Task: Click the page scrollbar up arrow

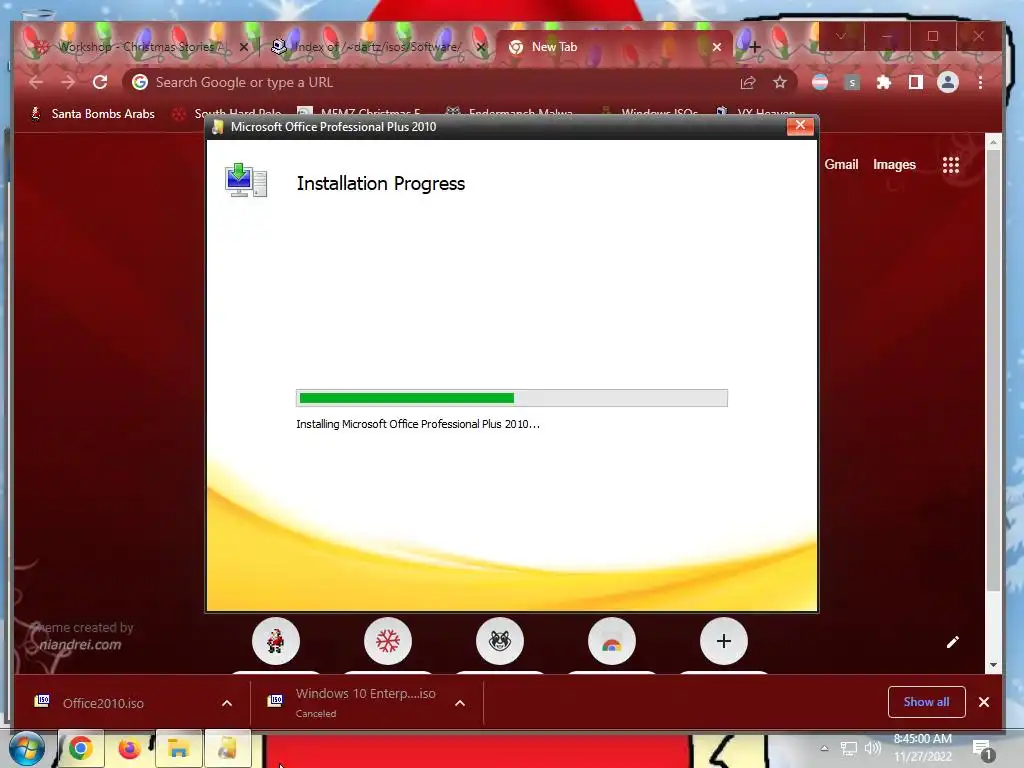Action: point(993,142)
